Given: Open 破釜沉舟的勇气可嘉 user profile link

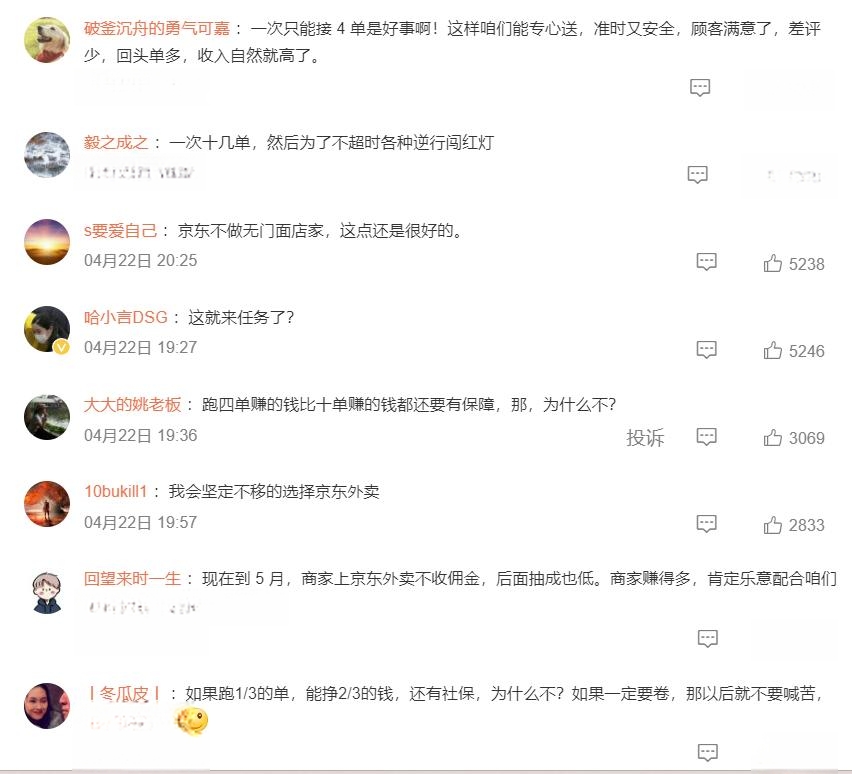Looking at the screenshot, I should (x=156, y=28).
